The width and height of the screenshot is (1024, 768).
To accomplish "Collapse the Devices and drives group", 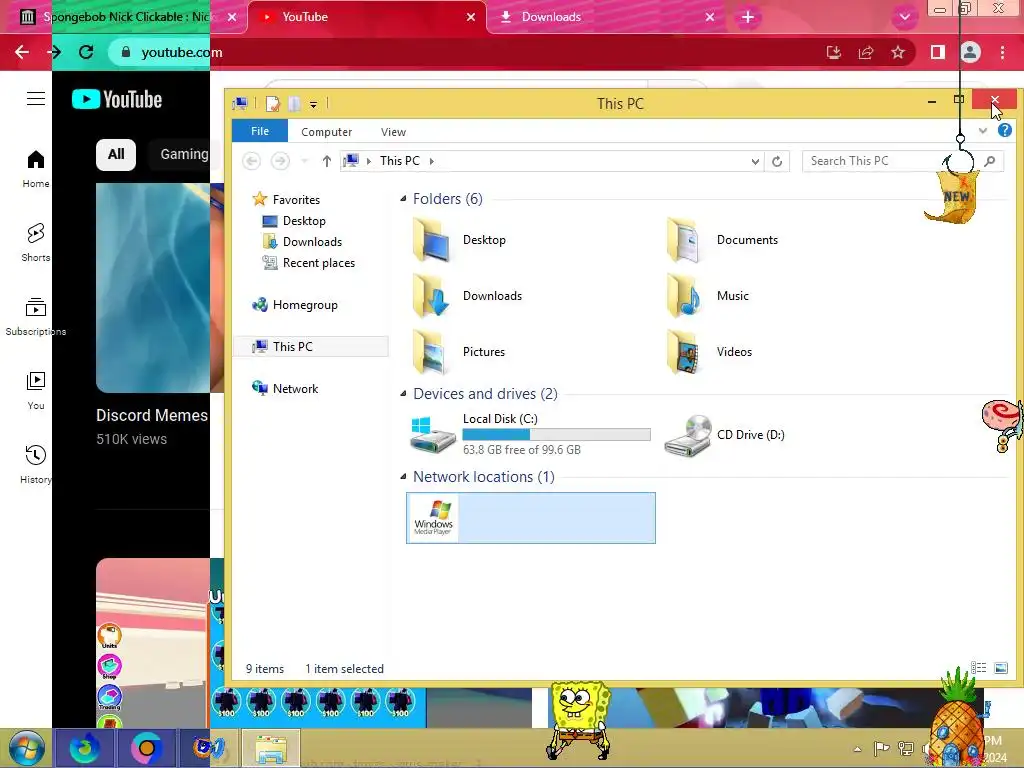I will coord(403,394).
